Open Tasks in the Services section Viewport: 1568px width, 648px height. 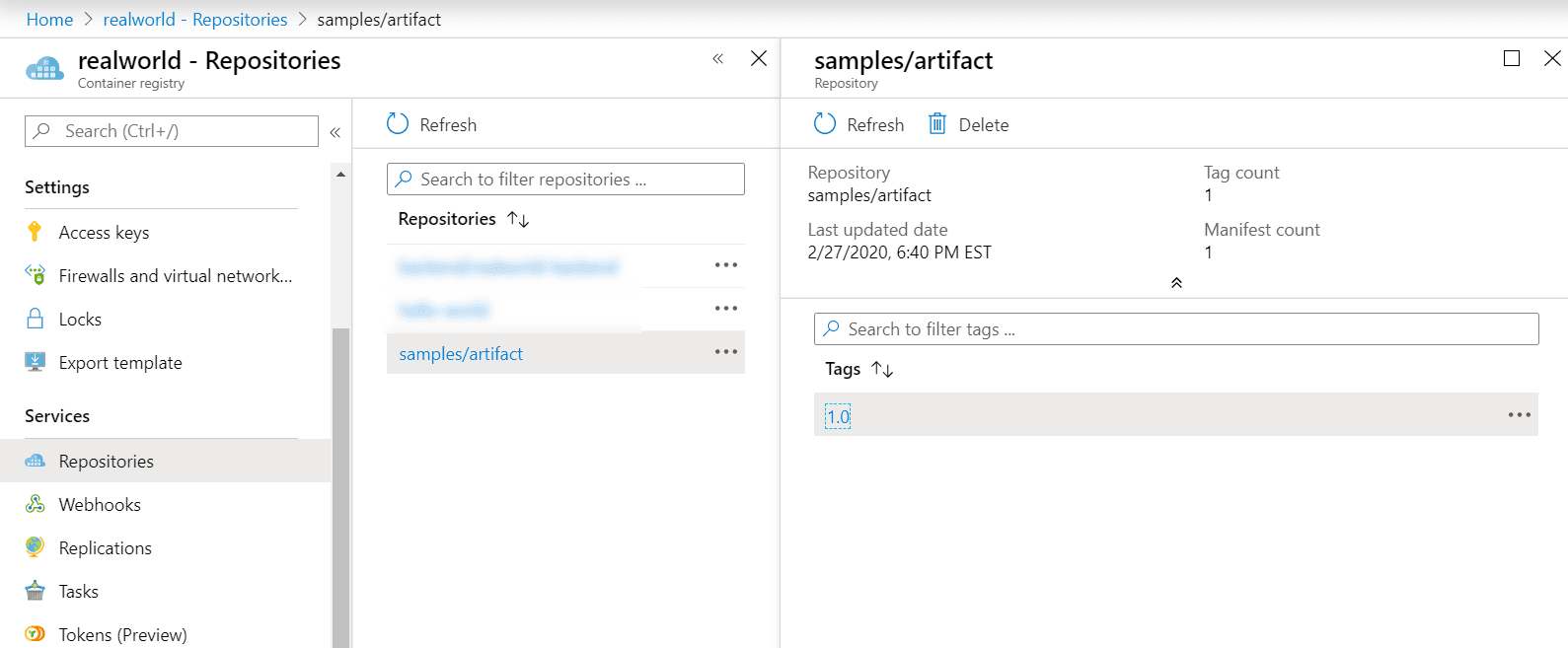pos(78,592)
